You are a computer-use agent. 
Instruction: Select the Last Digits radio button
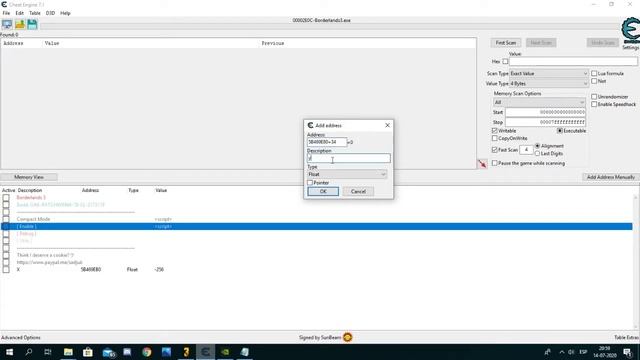[x=538, y=153]
